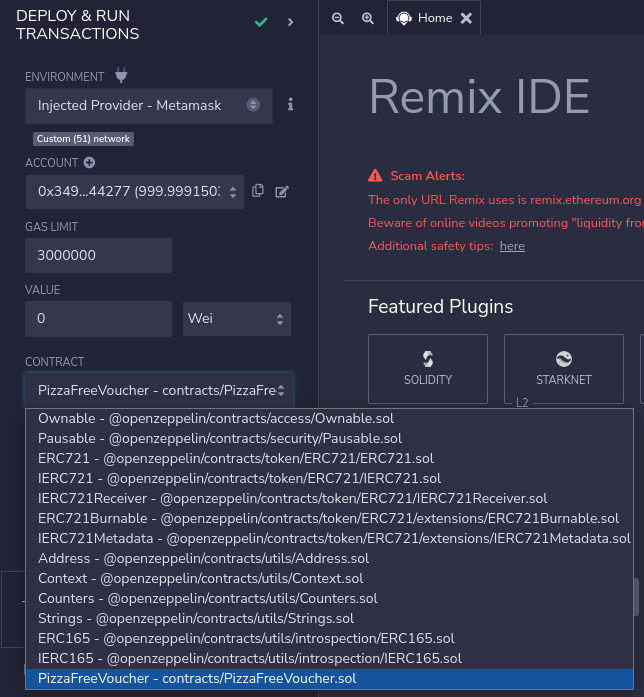Open the Account selector dropdown
The height and width of the screenshot is (697, 644).
[x=135, y=192]
